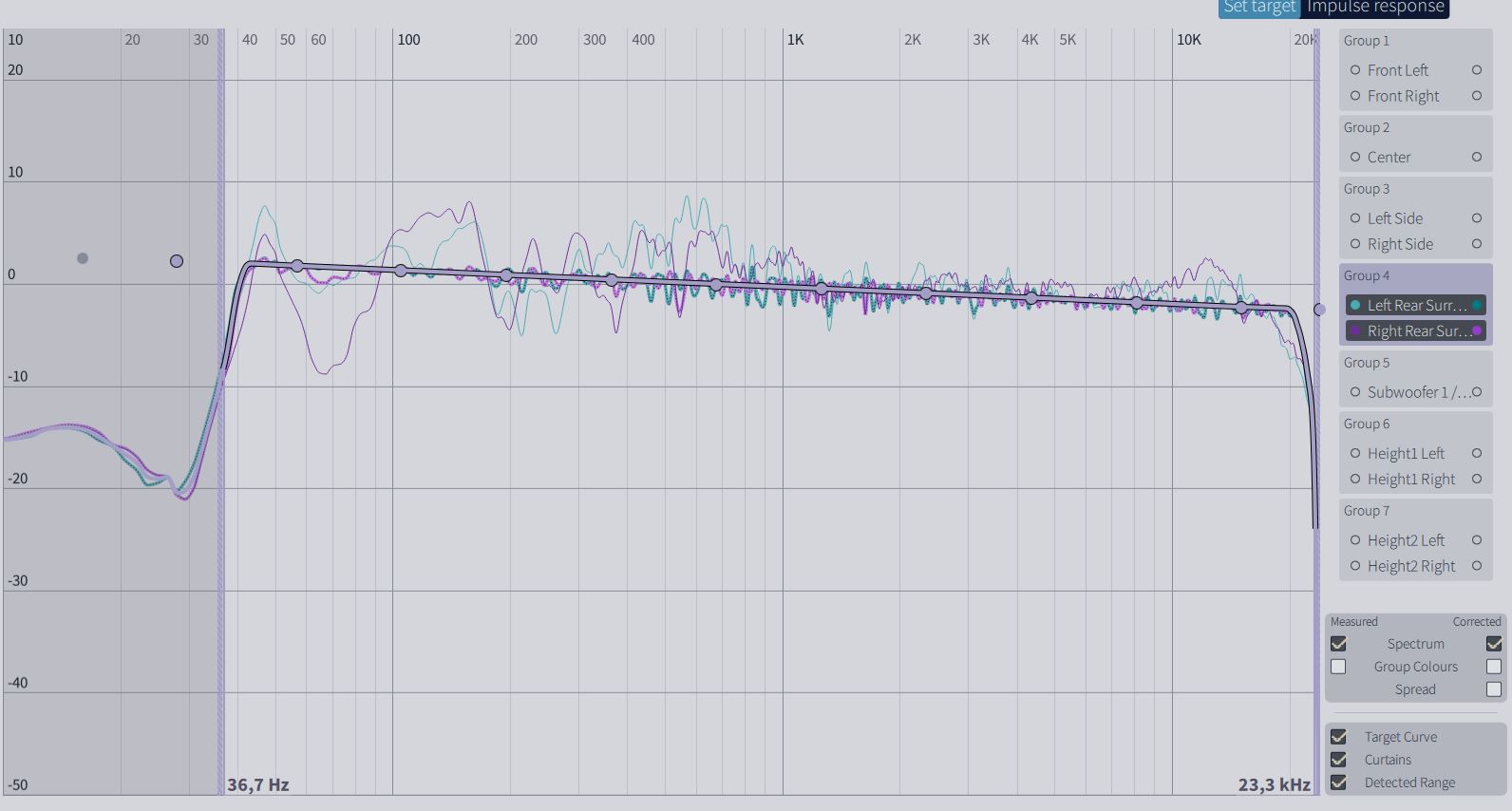This screenshot has width=1512, height=811.
Task: Toggle the circle after the Front Right label
Action: click(x=1477, y=96)
